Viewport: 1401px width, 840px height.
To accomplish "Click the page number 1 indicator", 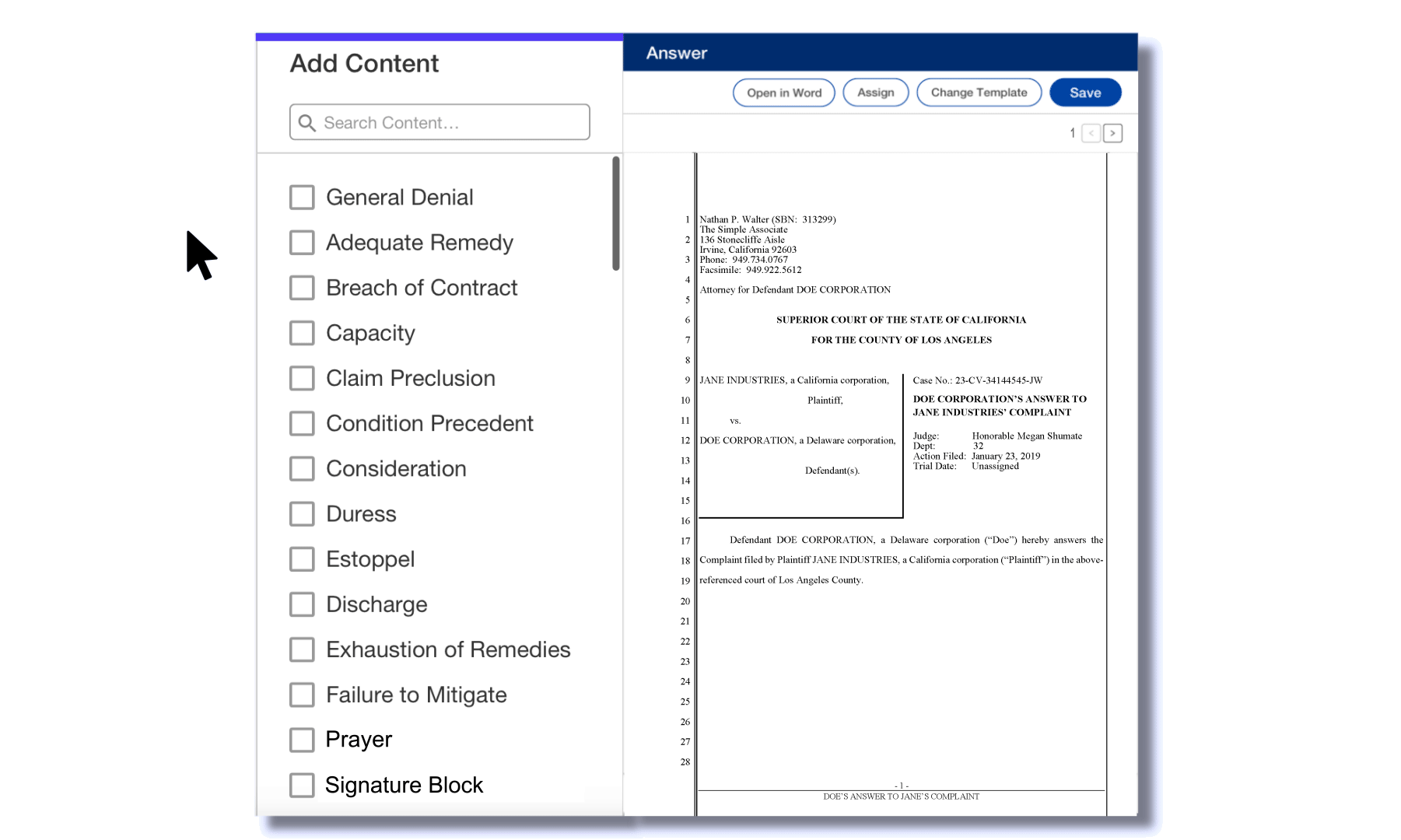I will pos(1072,133).
